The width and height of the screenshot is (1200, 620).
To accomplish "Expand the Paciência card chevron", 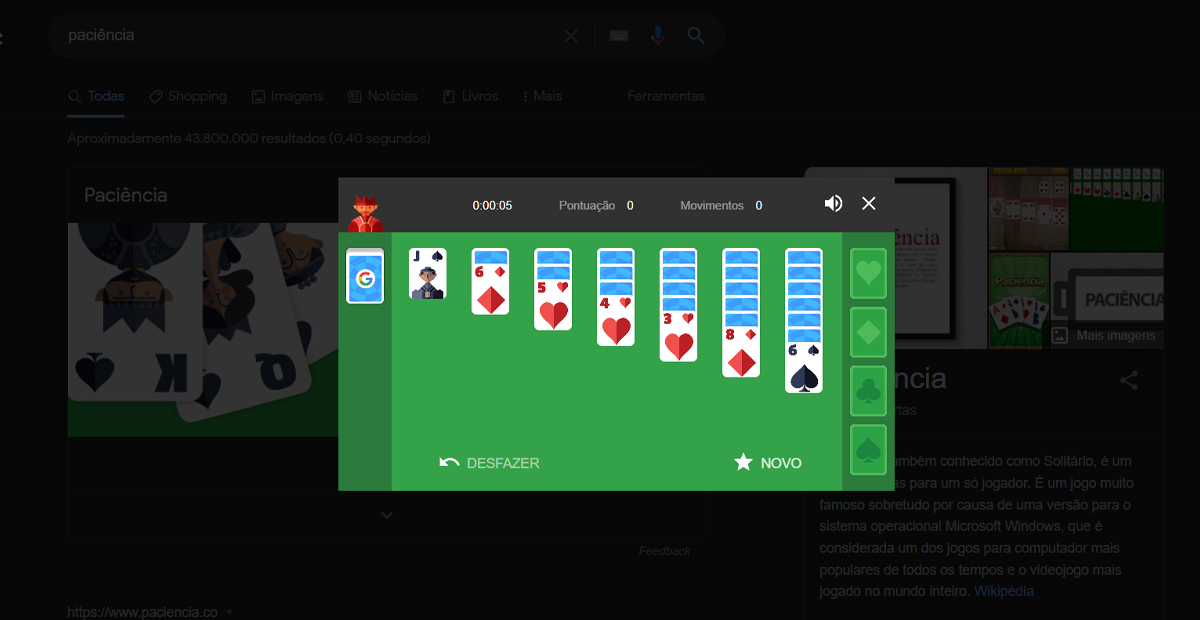I will tap(387, 515).
